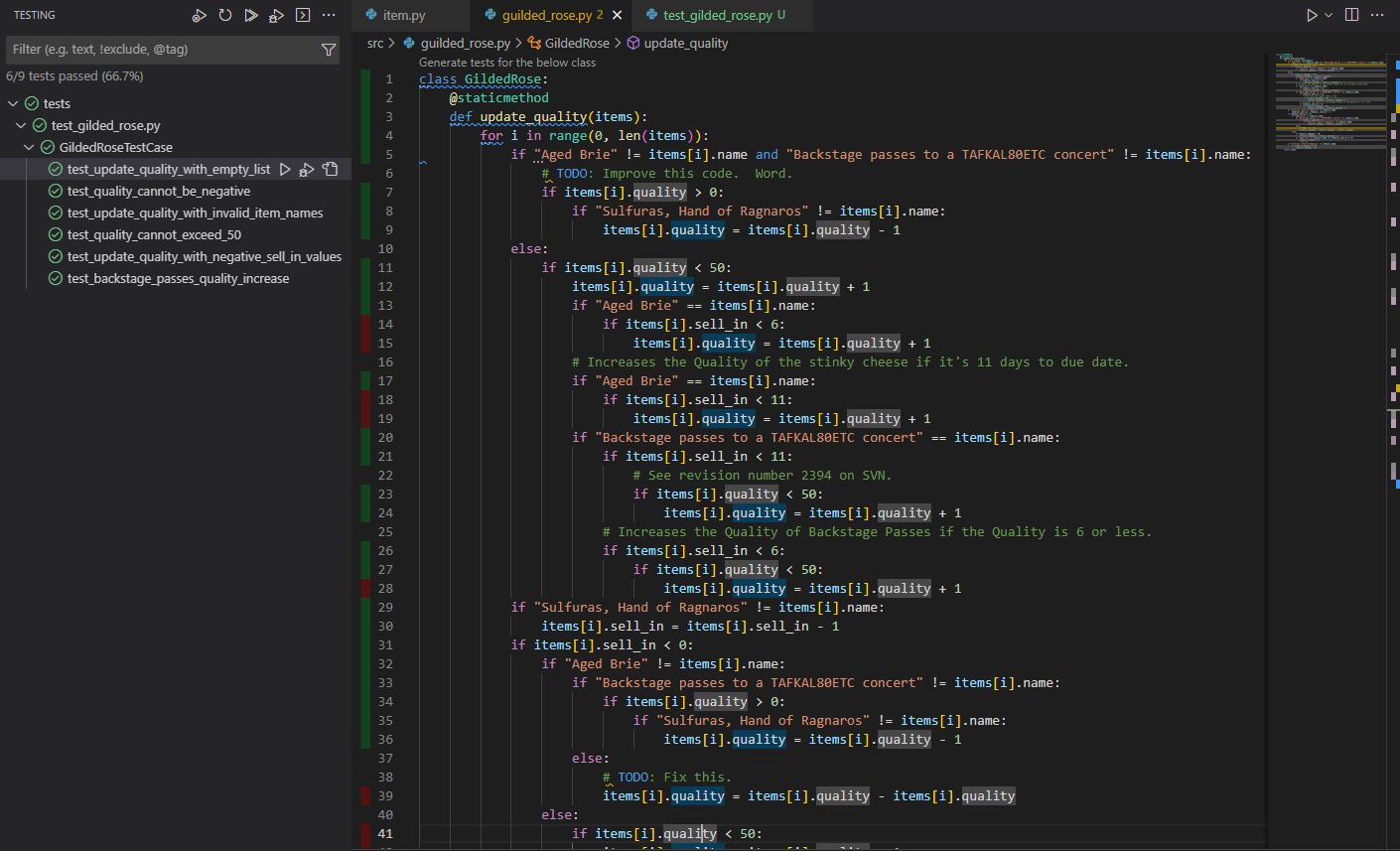Click src in the breadcrumb path
The width and height of the screenshot is (1400, 851).
pyautogui.click(x=375, y=43)
